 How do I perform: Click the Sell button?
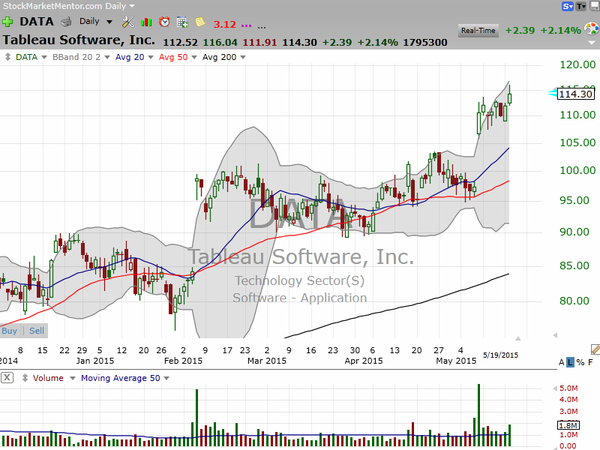(37, 331)
